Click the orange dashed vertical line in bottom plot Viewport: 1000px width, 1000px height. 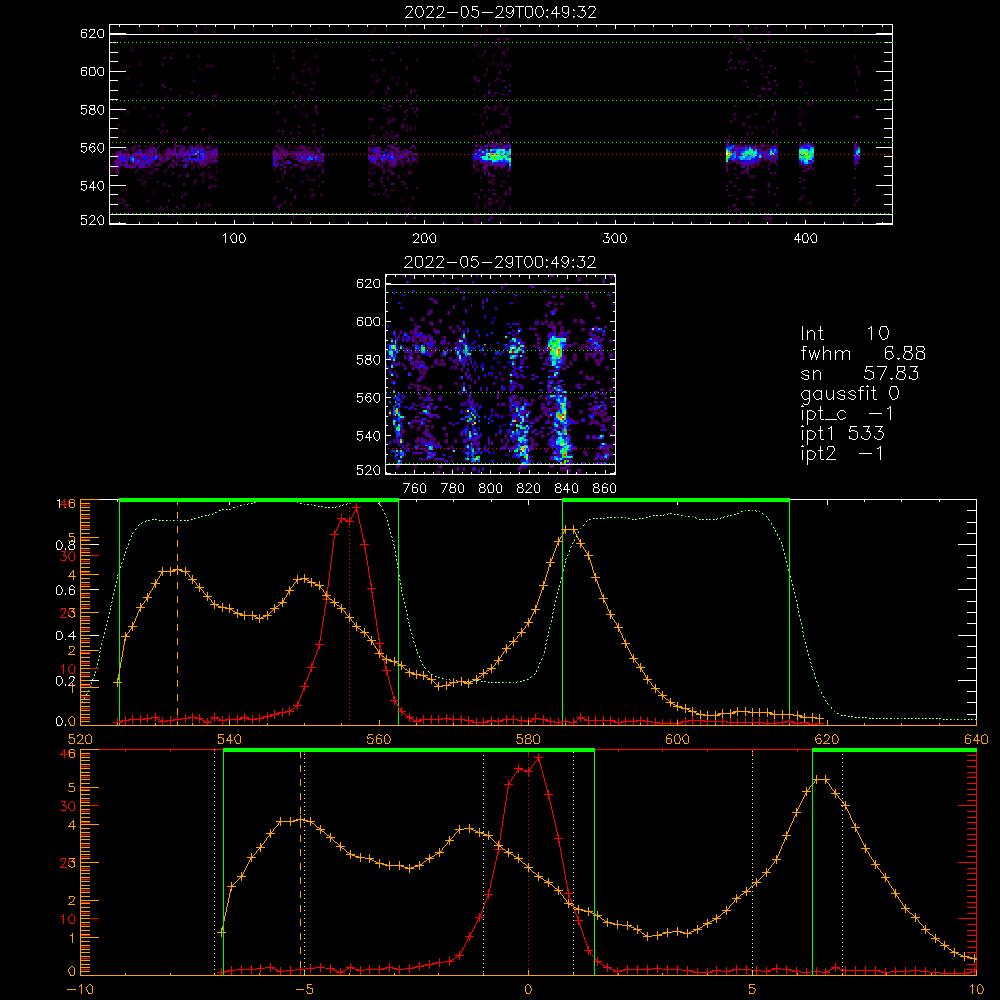point(300,862)
